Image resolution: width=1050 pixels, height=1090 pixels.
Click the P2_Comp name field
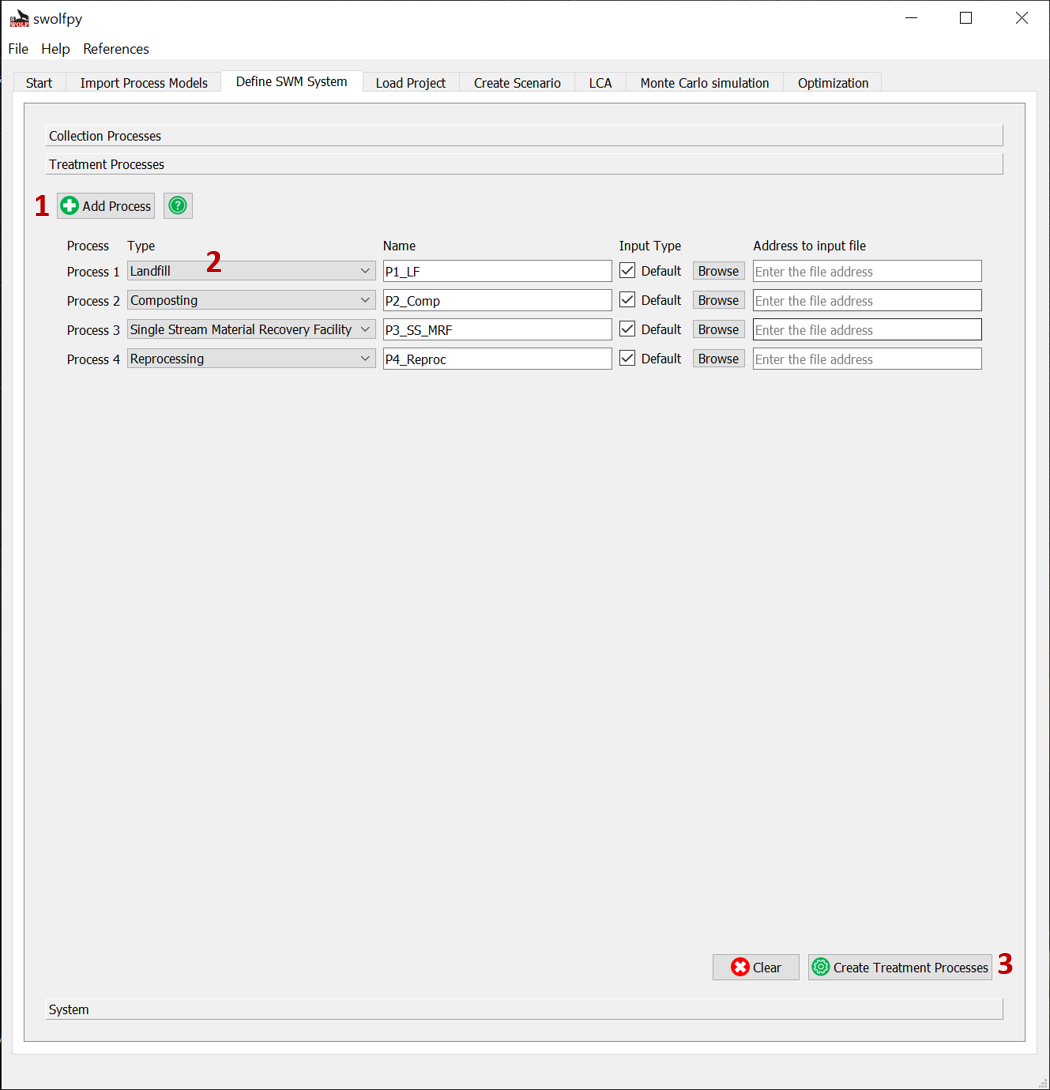tap(497, 300)
